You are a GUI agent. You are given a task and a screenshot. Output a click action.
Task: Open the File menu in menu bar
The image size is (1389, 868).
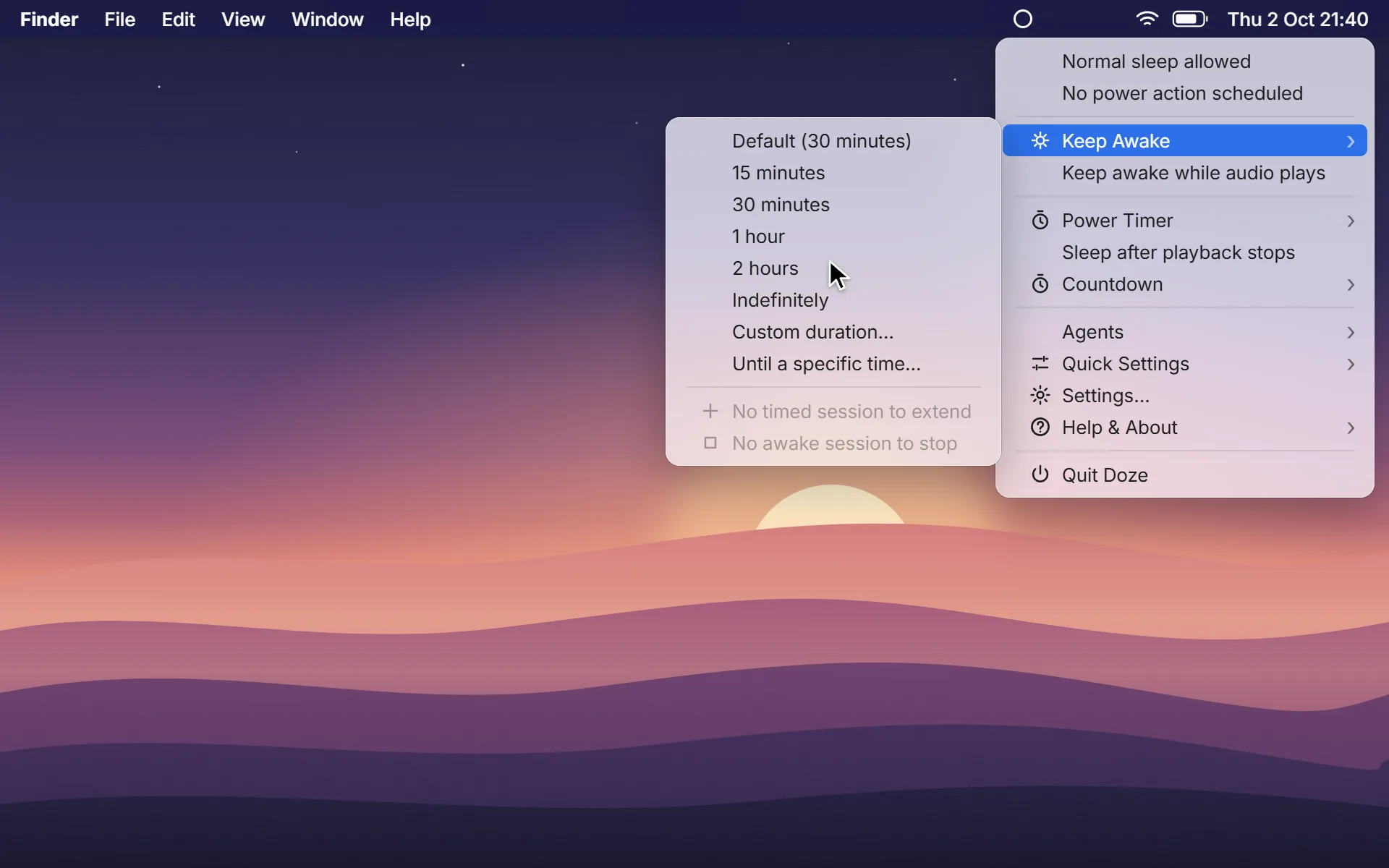[119, 20]
